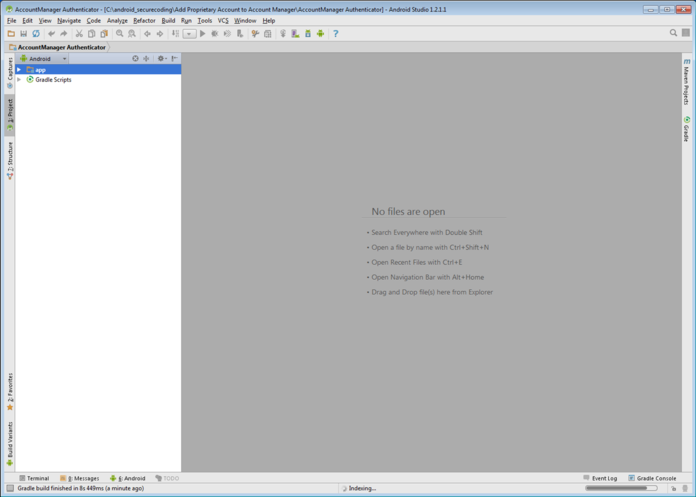696x497 pixels.
Task: Click the Collapse All icon in Project panel
Action: point(146,59)
